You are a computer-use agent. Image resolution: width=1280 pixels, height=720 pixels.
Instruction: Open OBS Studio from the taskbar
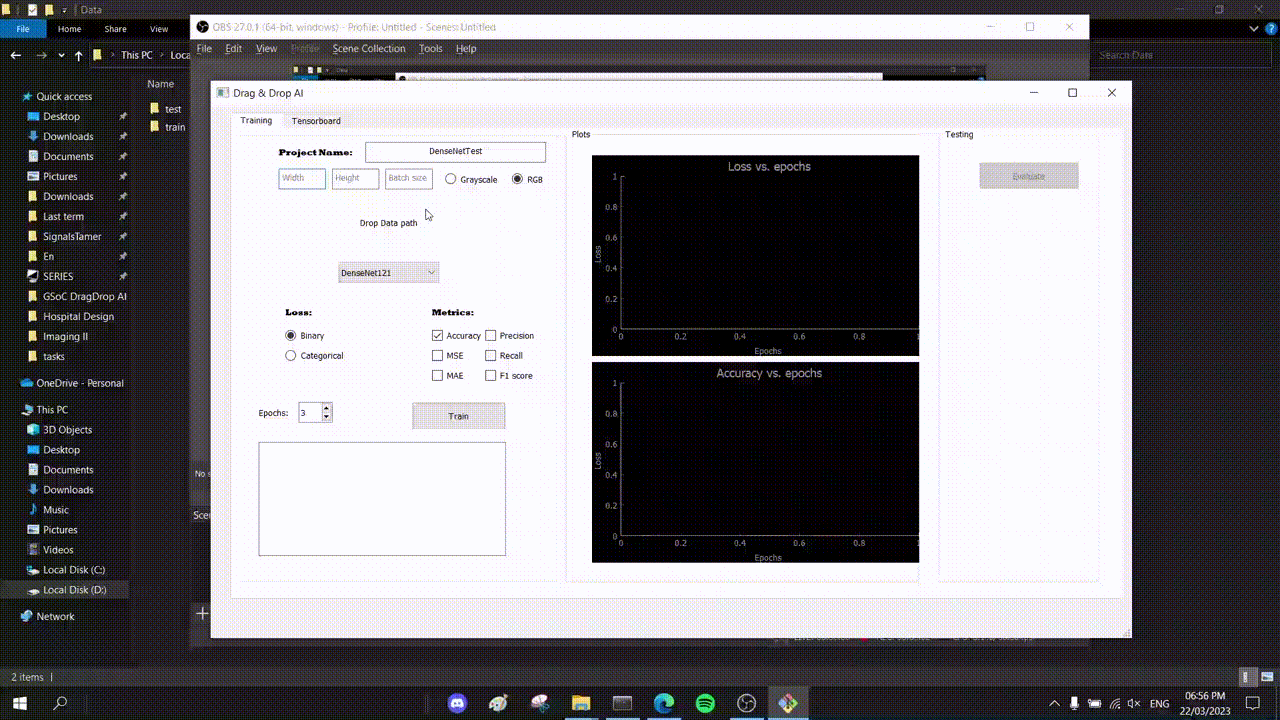[x=747, y=704]
